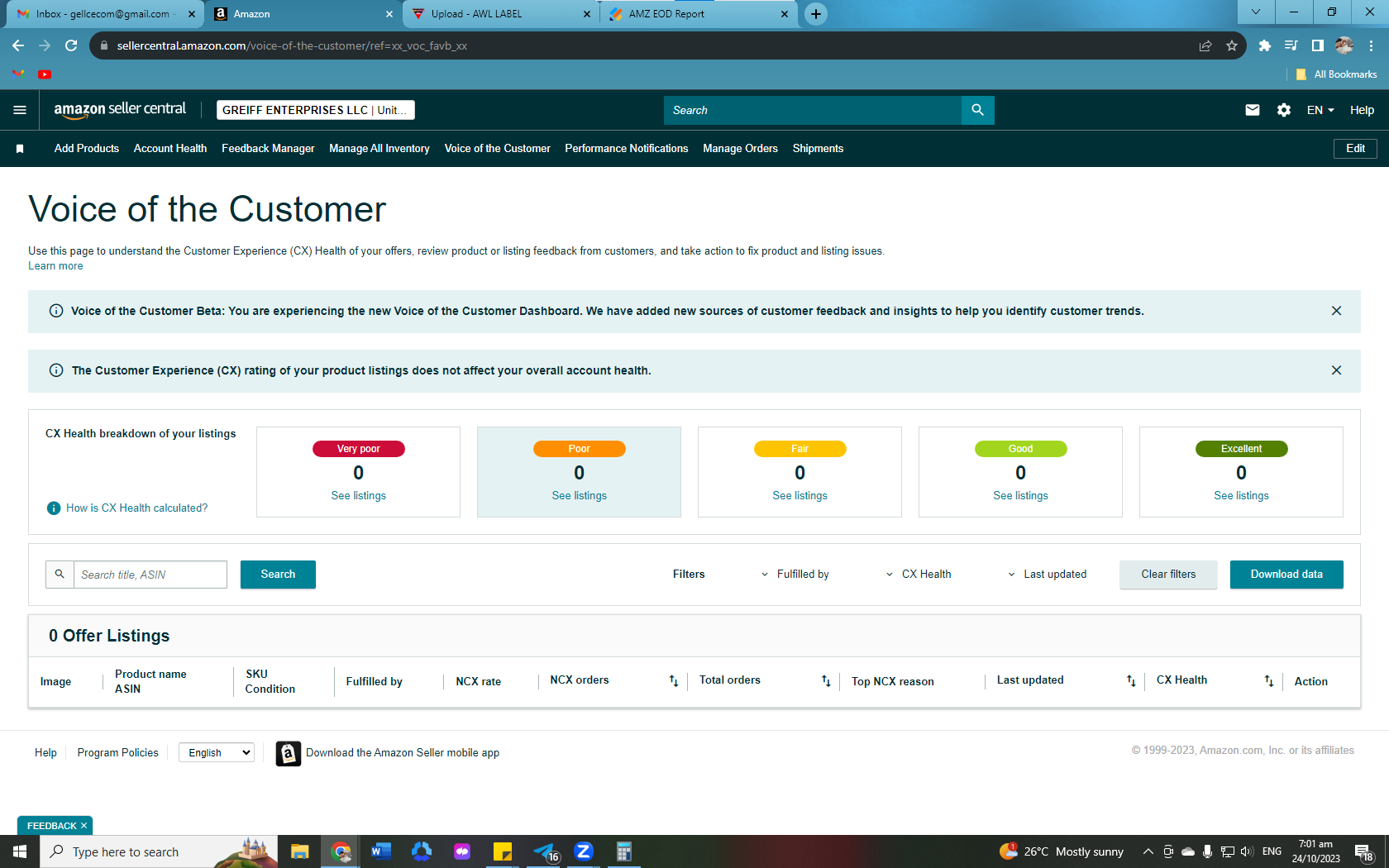Open Manage All Inventory in navigation

[379, 149]
